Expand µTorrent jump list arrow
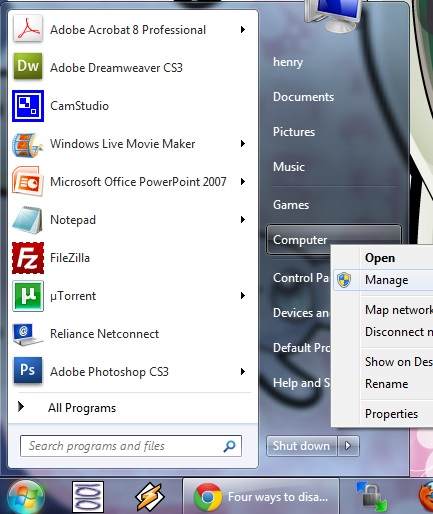 tap(243, 296)
